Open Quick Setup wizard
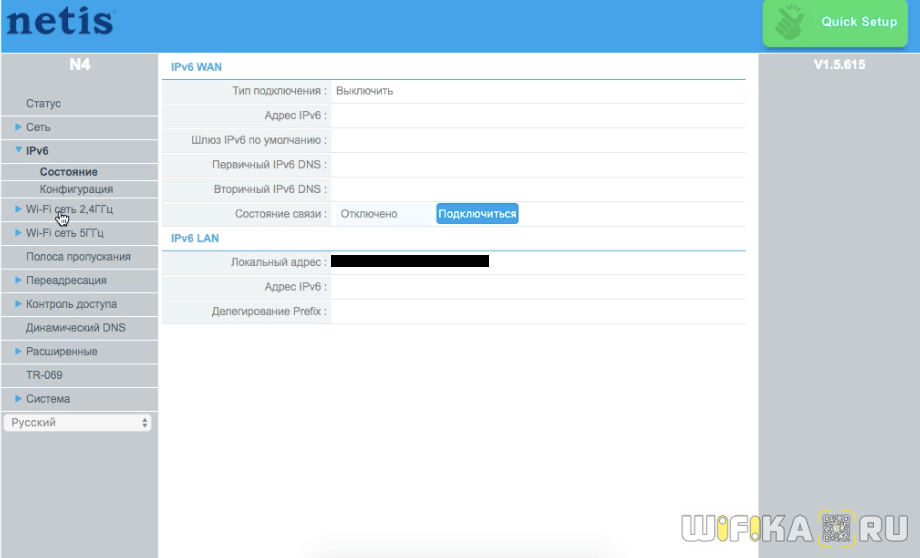 pos(858,22)
